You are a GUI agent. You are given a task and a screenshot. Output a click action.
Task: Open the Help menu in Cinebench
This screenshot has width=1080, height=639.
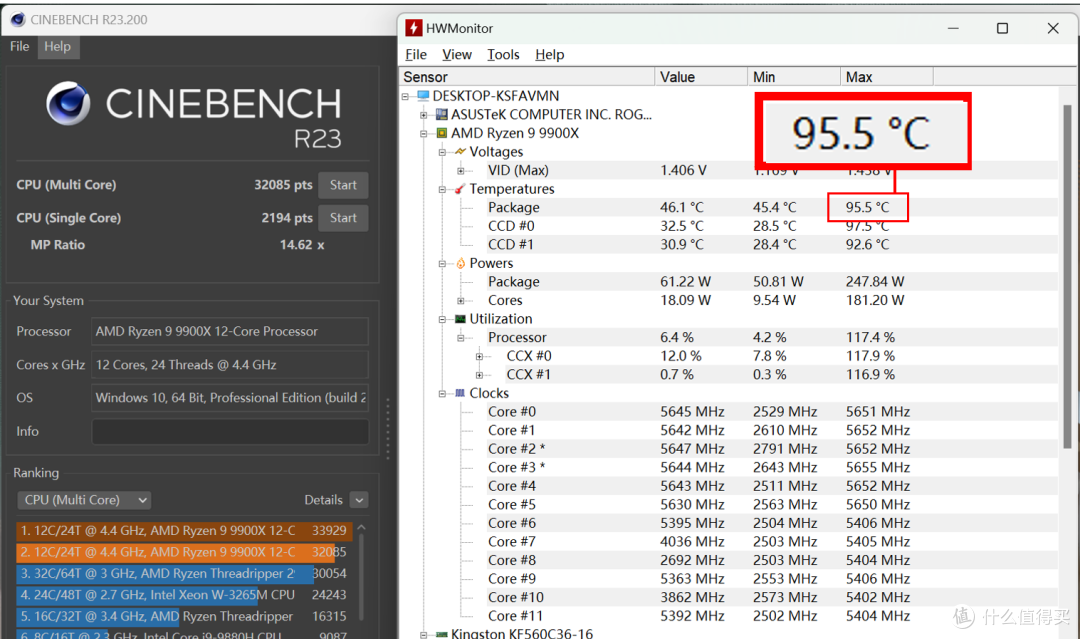58,47
